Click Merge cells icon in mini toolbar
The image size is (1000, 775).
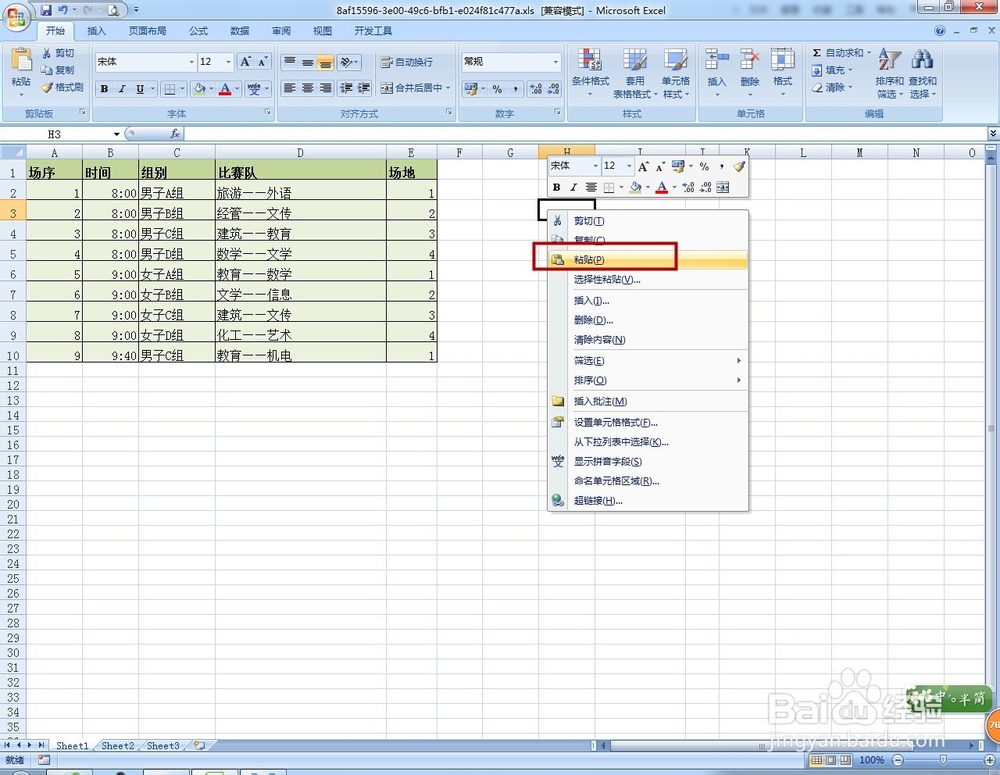723,187
